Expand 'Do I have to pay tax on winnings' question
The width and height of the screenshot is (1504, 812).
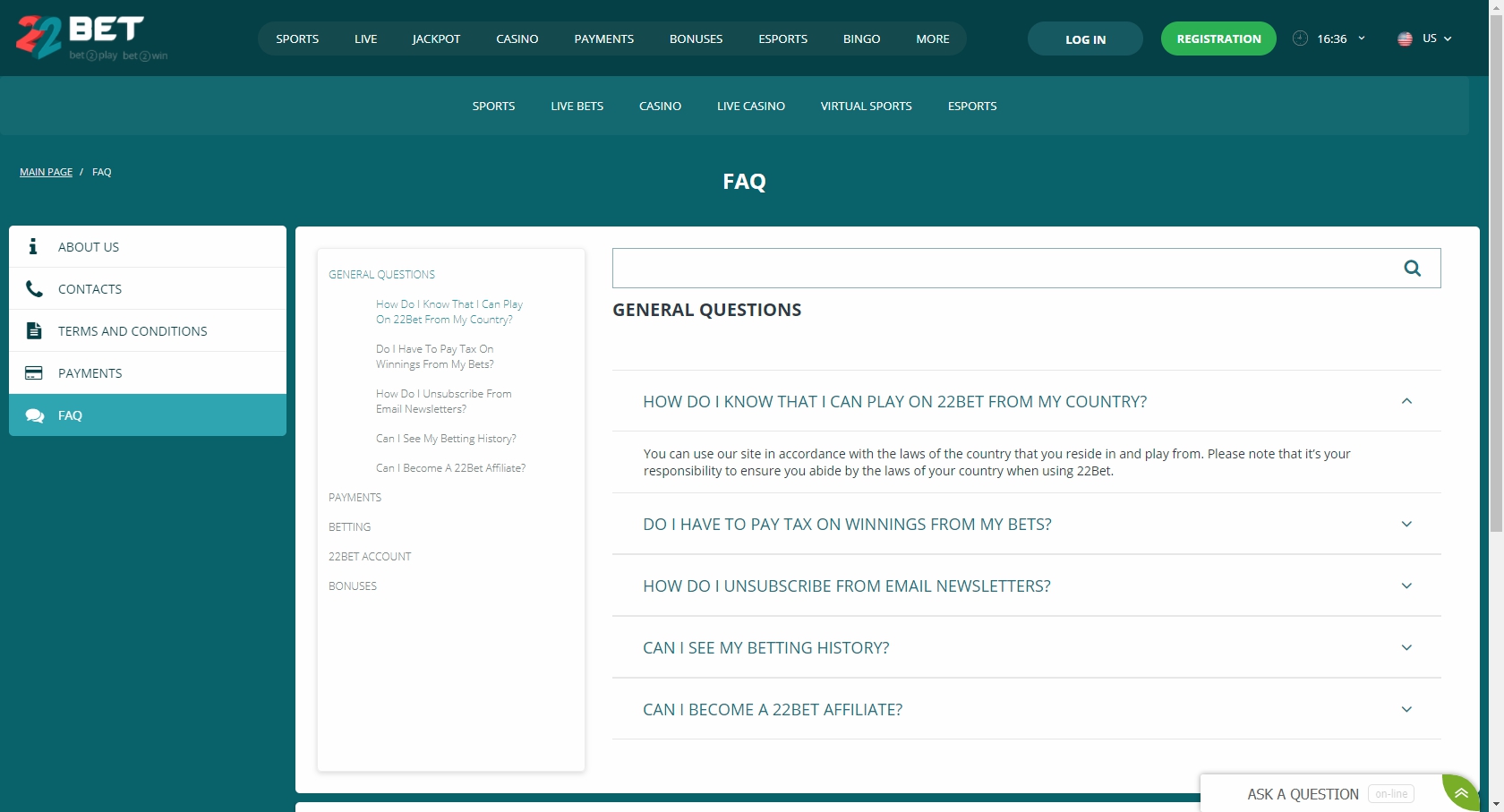click(1026, 524)
